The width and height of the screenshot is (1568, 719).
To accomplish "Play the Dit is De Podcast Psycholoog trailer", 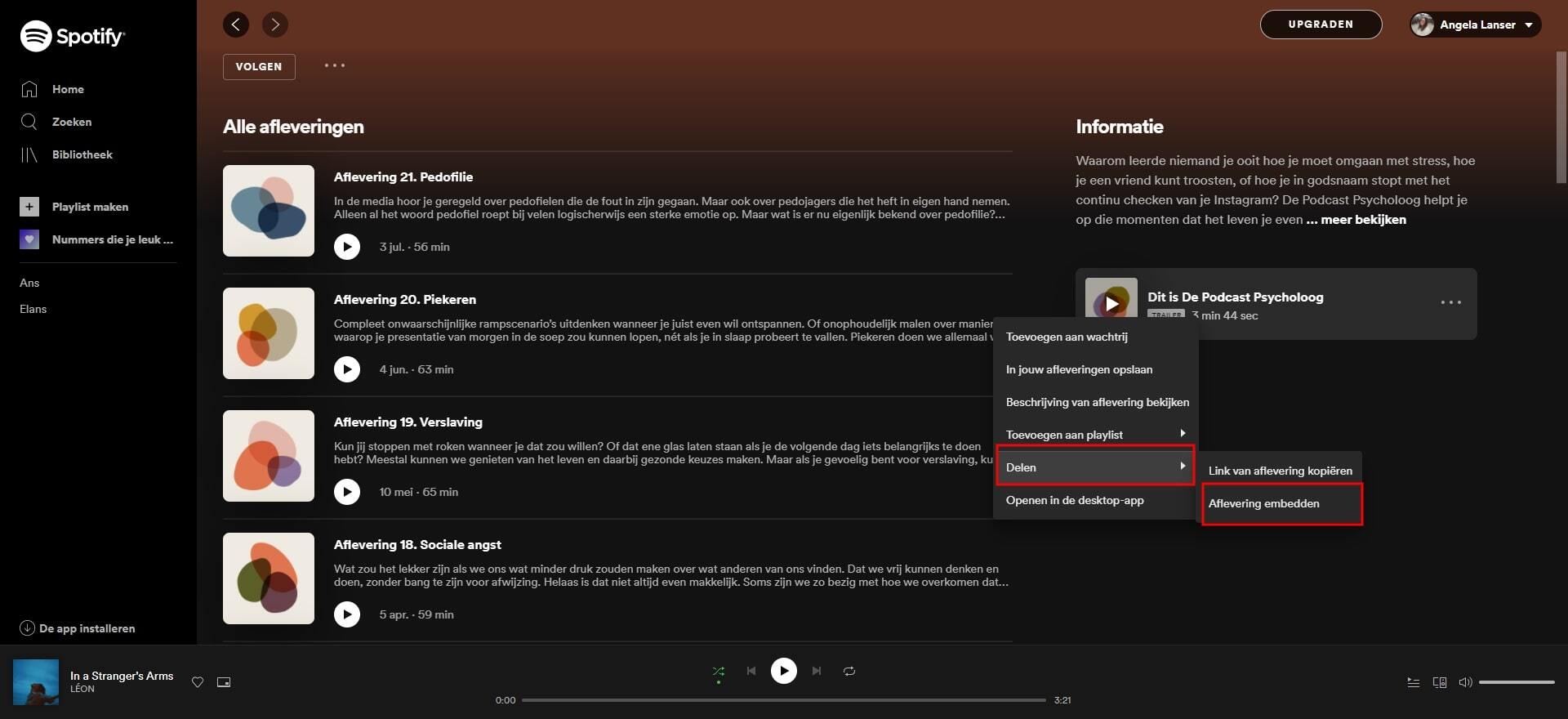I will [1111, 304].
